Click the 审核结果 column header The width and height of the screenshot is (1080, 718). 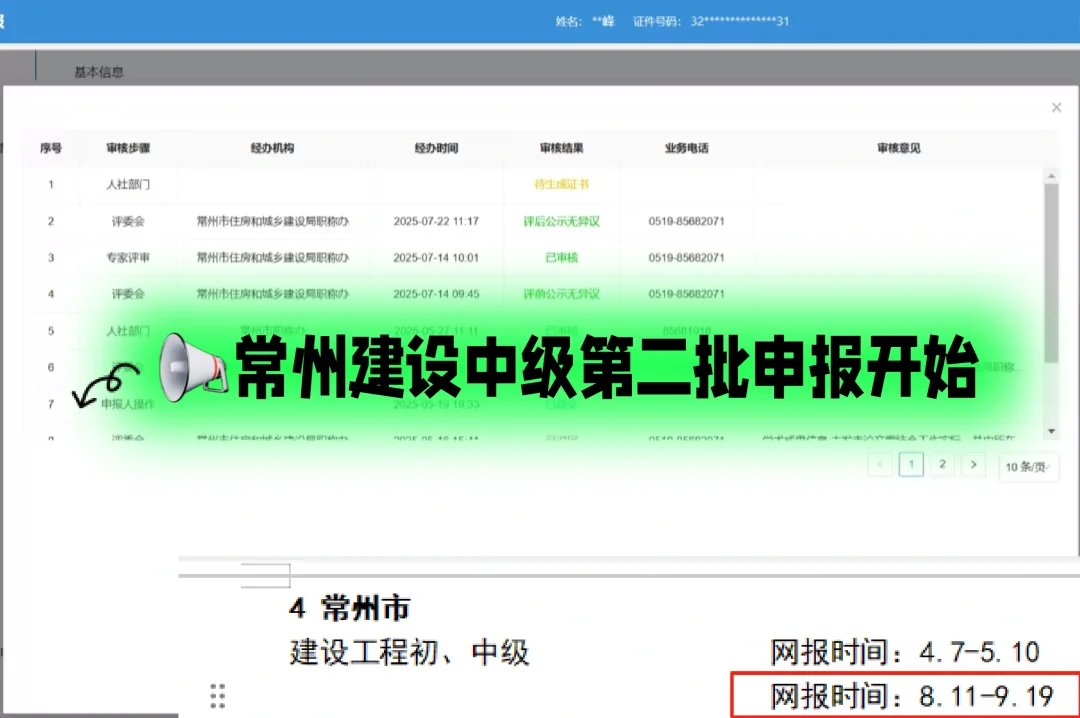[561, 148]
